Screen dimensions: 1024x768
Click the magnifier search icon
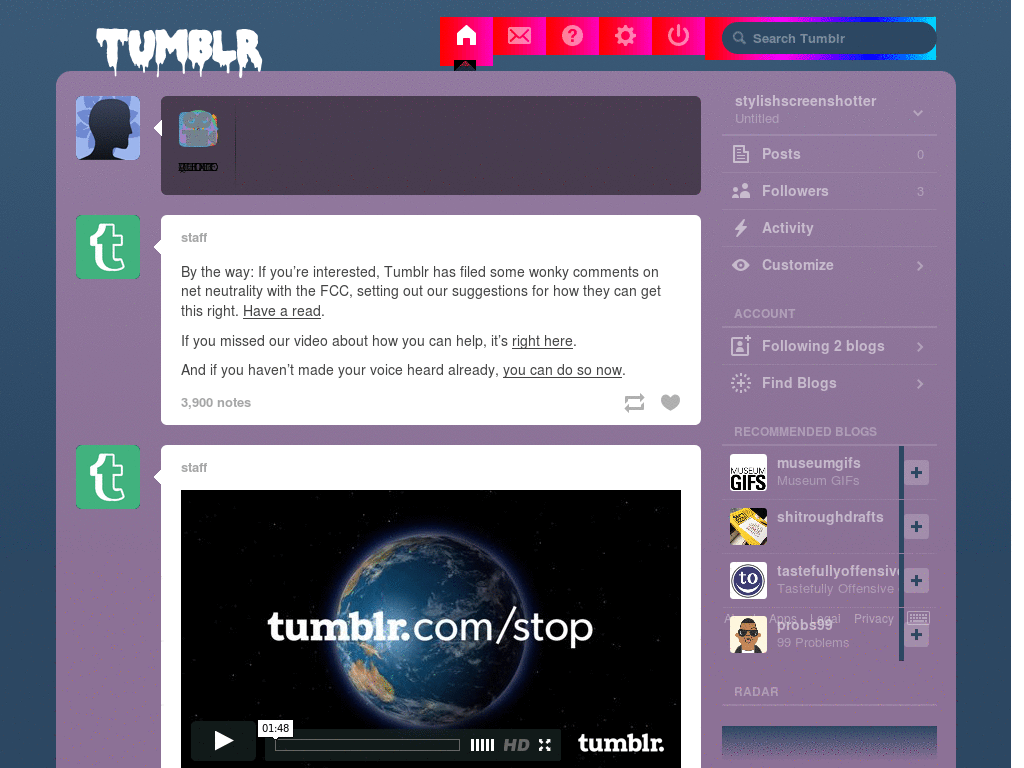[x=739, y=38]
